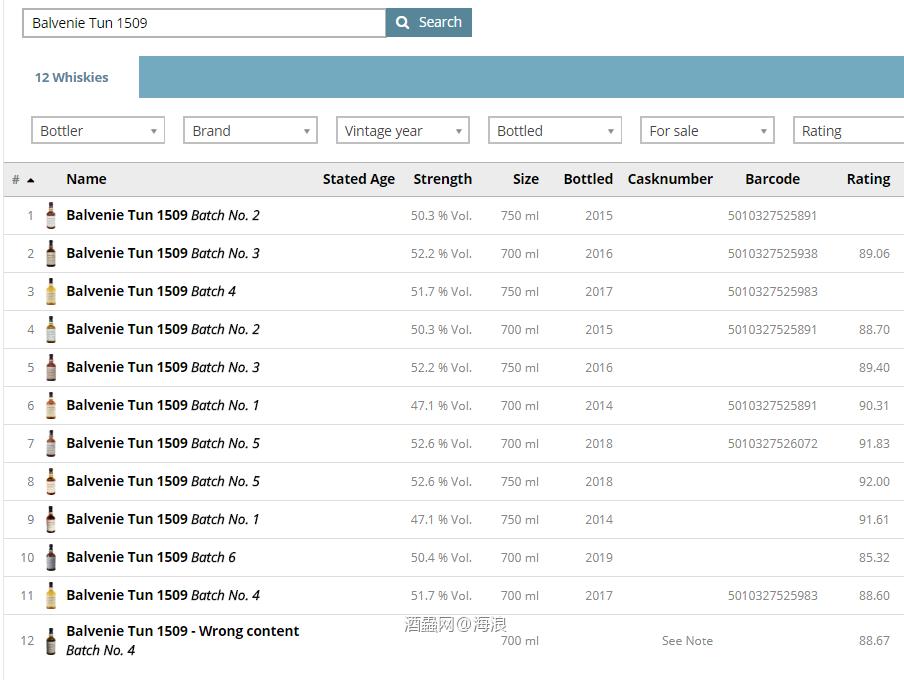The image size is (904, 680).
Task: Click barcode 5010327526072
Action: (773, 444)
